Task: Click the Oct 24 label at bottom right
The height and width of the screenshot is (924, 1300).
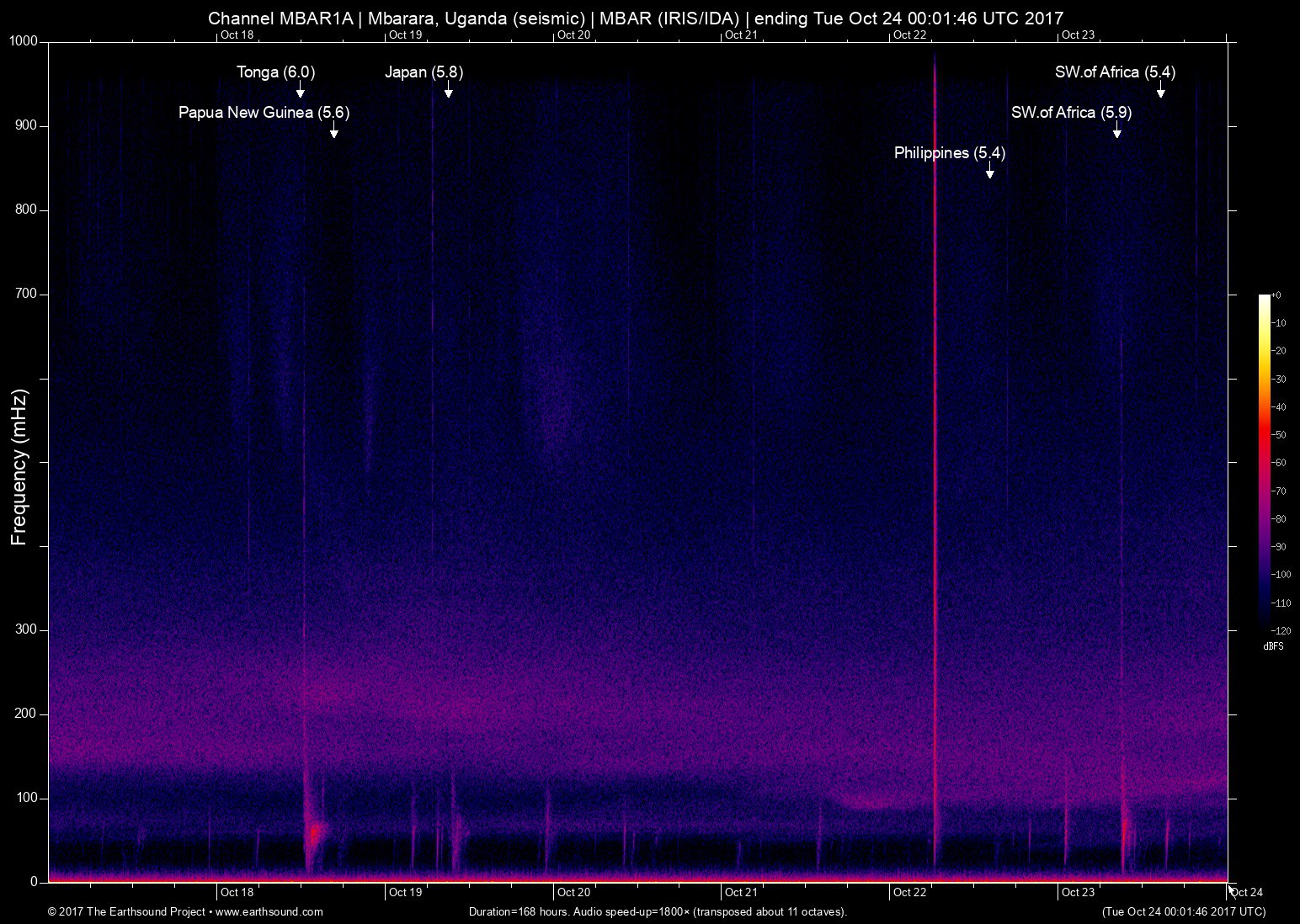Action: pyautogui.click(x=1246, y=893)
